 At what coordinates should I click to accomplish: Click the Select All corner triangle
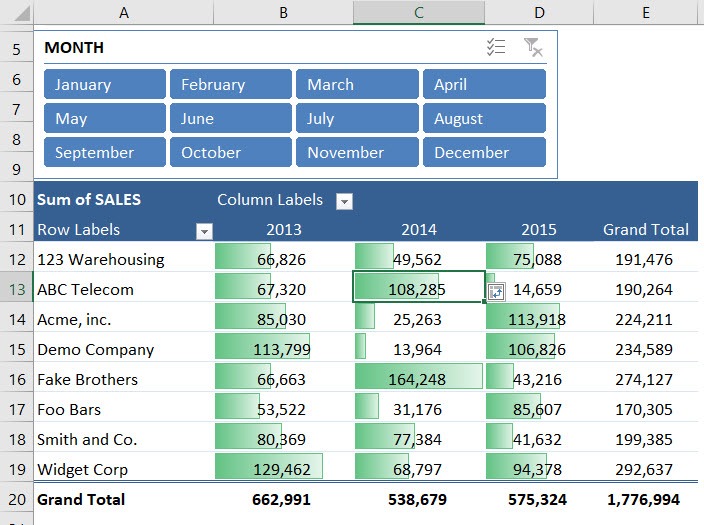coord(22,13)
